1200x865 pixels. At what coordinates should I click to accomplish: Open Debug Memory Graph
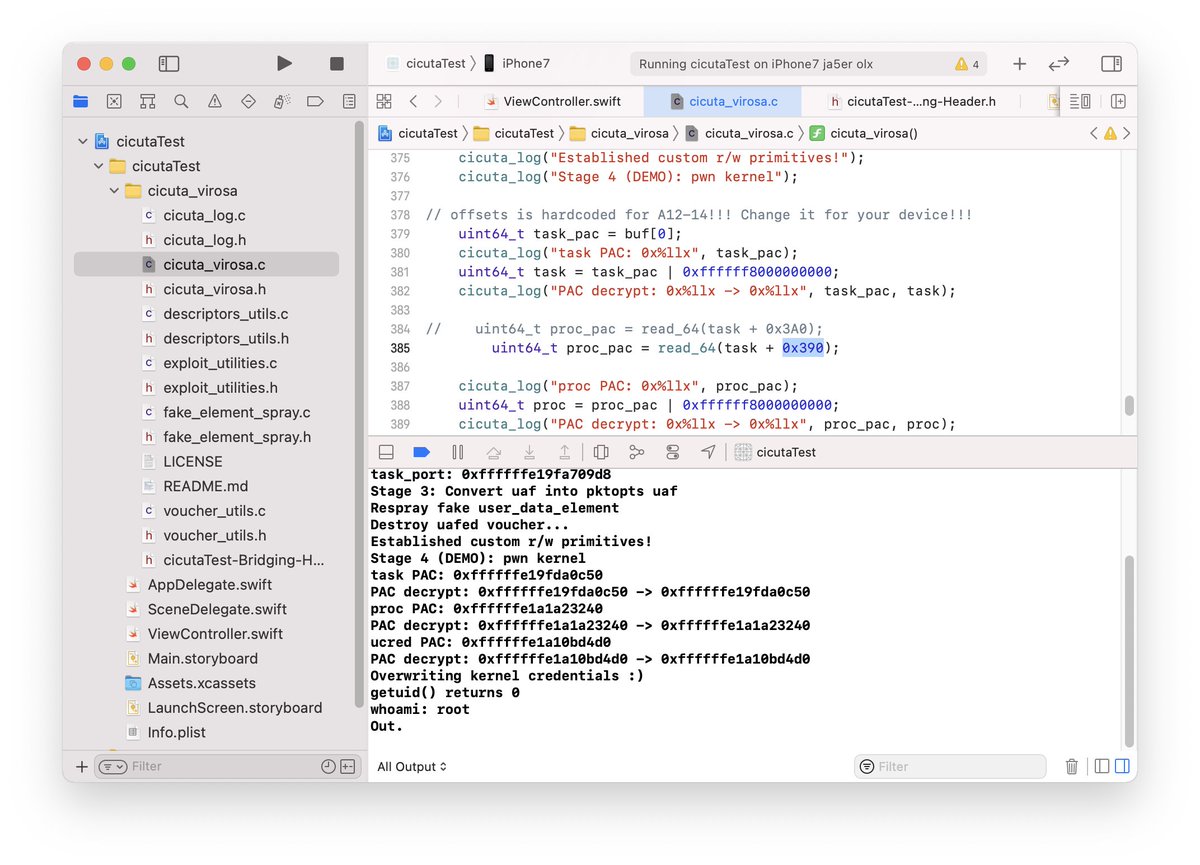[x=636, y=452]
